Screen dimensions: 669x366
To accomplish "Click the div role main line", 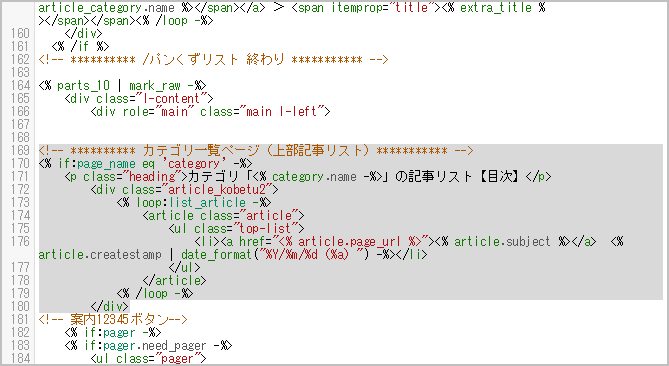I will coord(210,111).
